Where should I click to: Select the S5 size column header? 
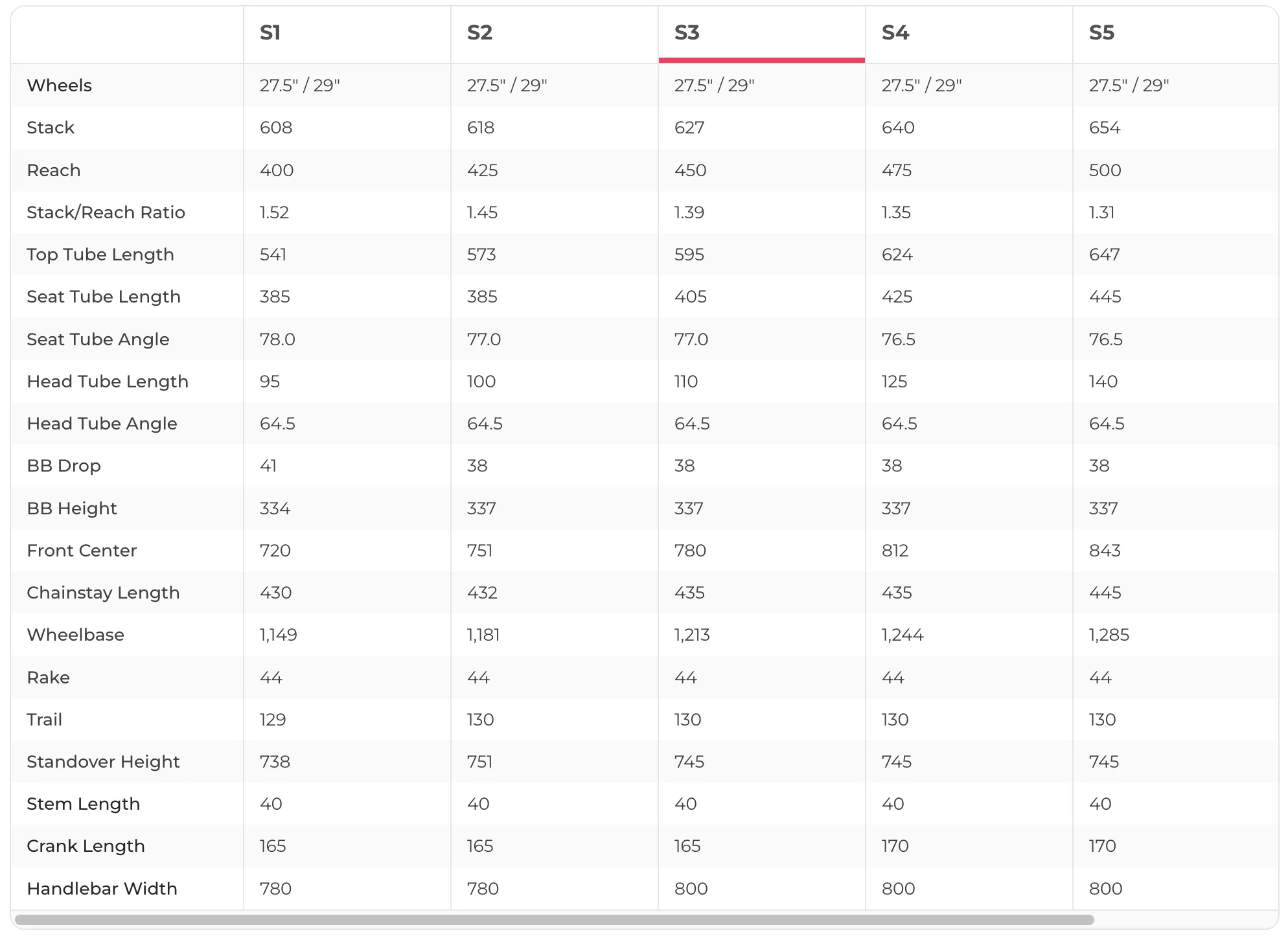(1101, 32)
